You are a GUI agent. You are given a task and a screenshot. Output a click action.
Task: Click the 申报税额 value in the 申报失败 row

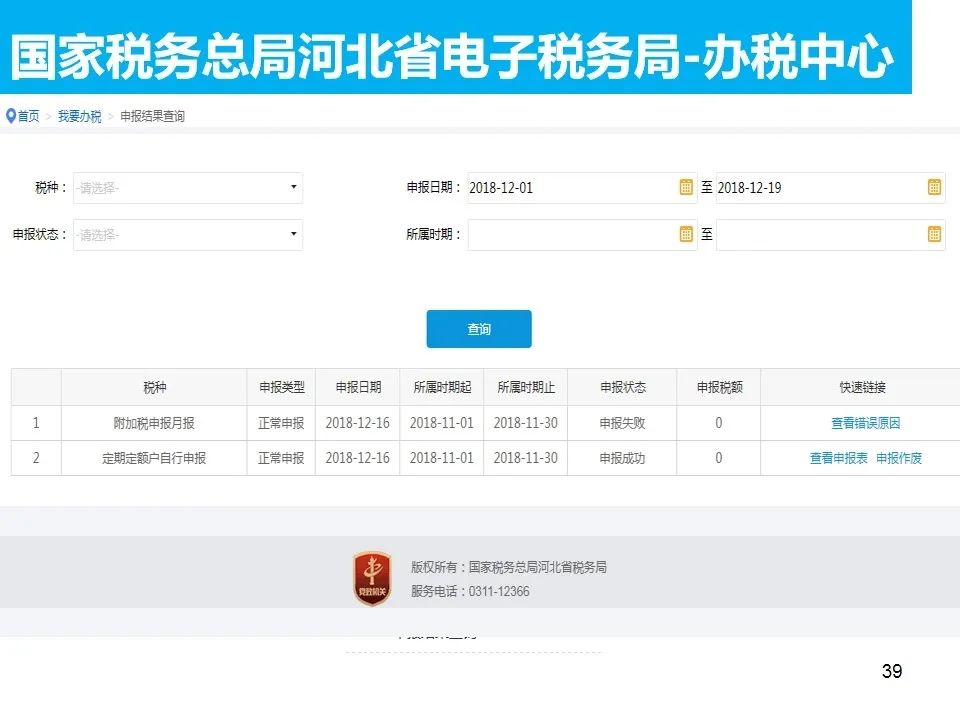[x=719, y=423]
